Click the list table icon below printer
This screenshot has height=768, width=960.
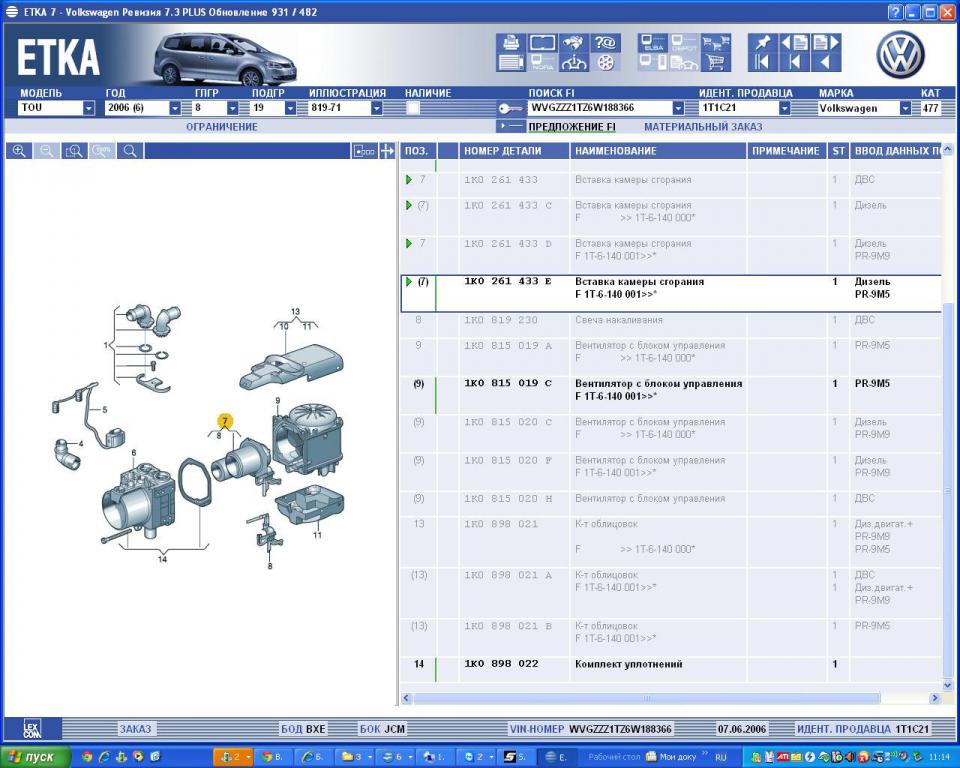(511, 62)
